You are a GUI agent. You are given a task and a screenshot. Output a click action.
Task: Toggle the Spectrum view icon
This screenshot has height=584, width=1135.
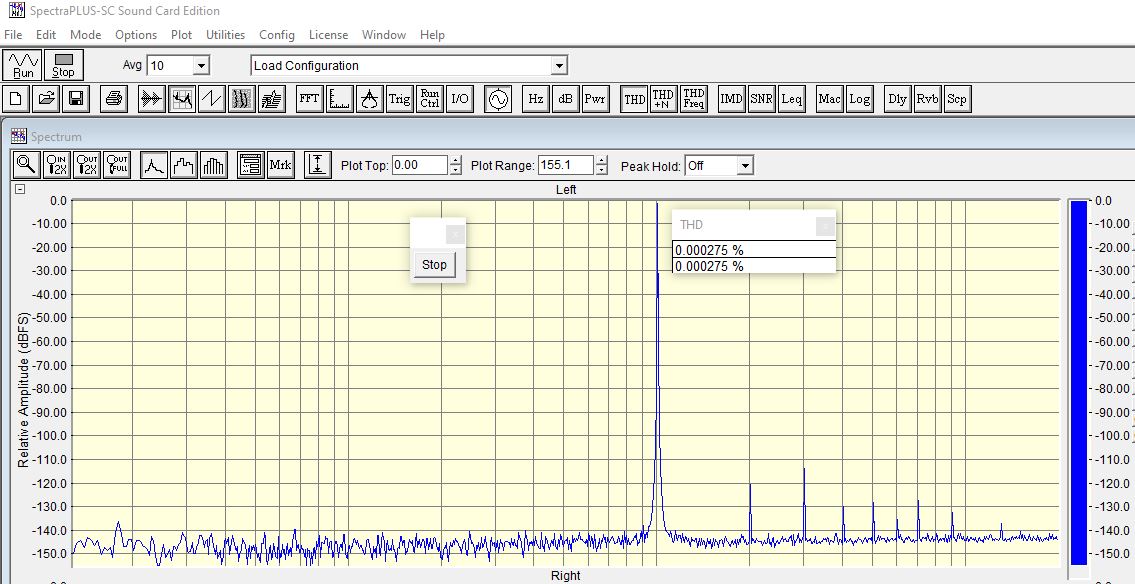182,98
